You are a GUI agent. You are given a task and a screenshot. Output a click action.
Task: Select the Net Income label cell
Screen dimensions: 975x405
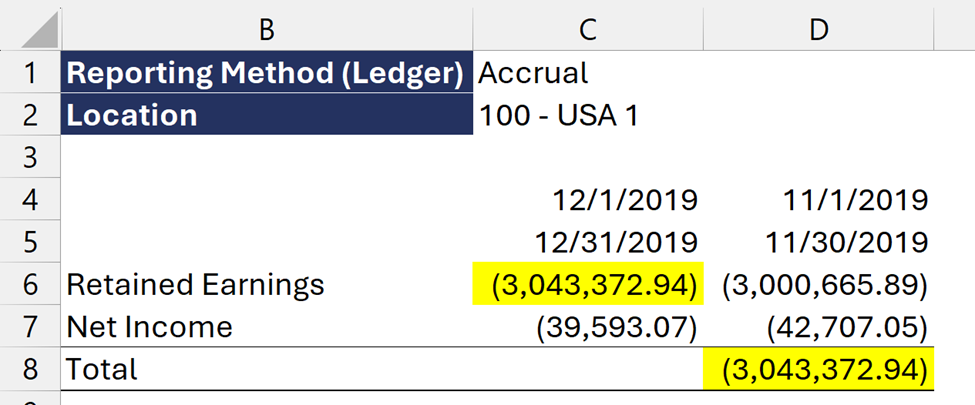point(267,327)
